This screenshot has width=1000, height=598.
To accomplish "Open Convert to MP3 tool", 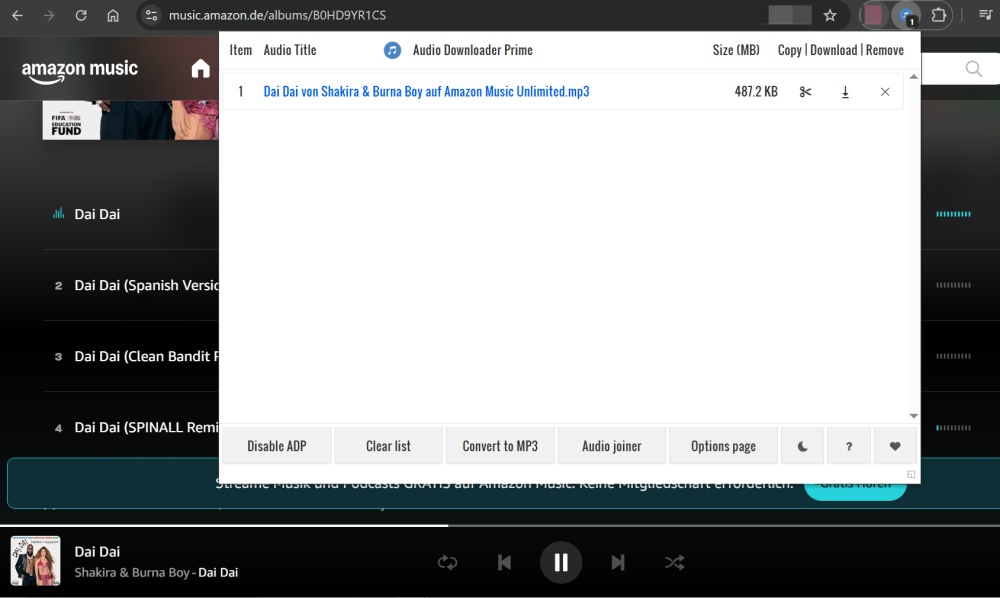I will tap(500, 446).
